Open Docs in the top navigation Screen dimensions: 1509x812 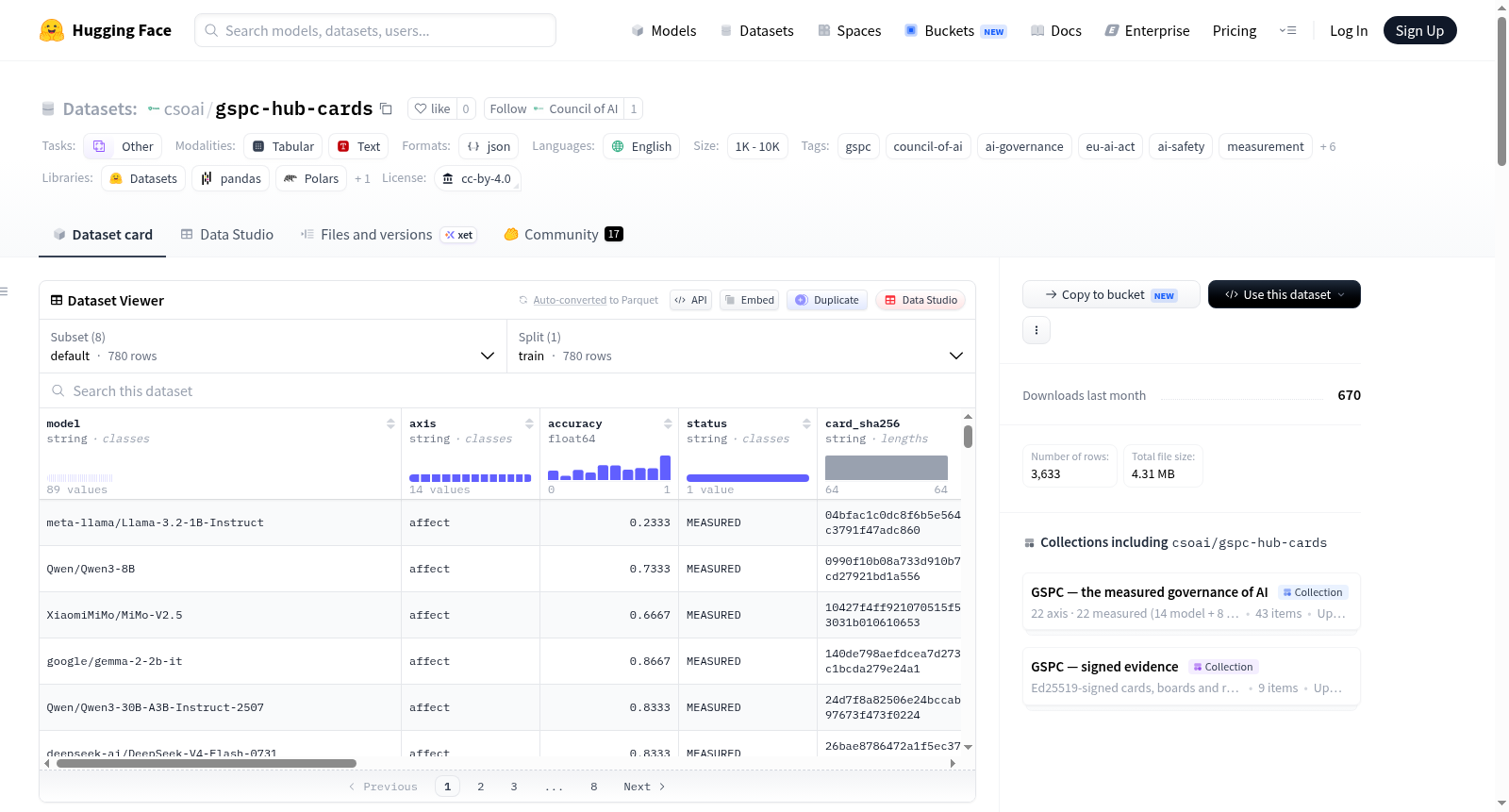1056,30
